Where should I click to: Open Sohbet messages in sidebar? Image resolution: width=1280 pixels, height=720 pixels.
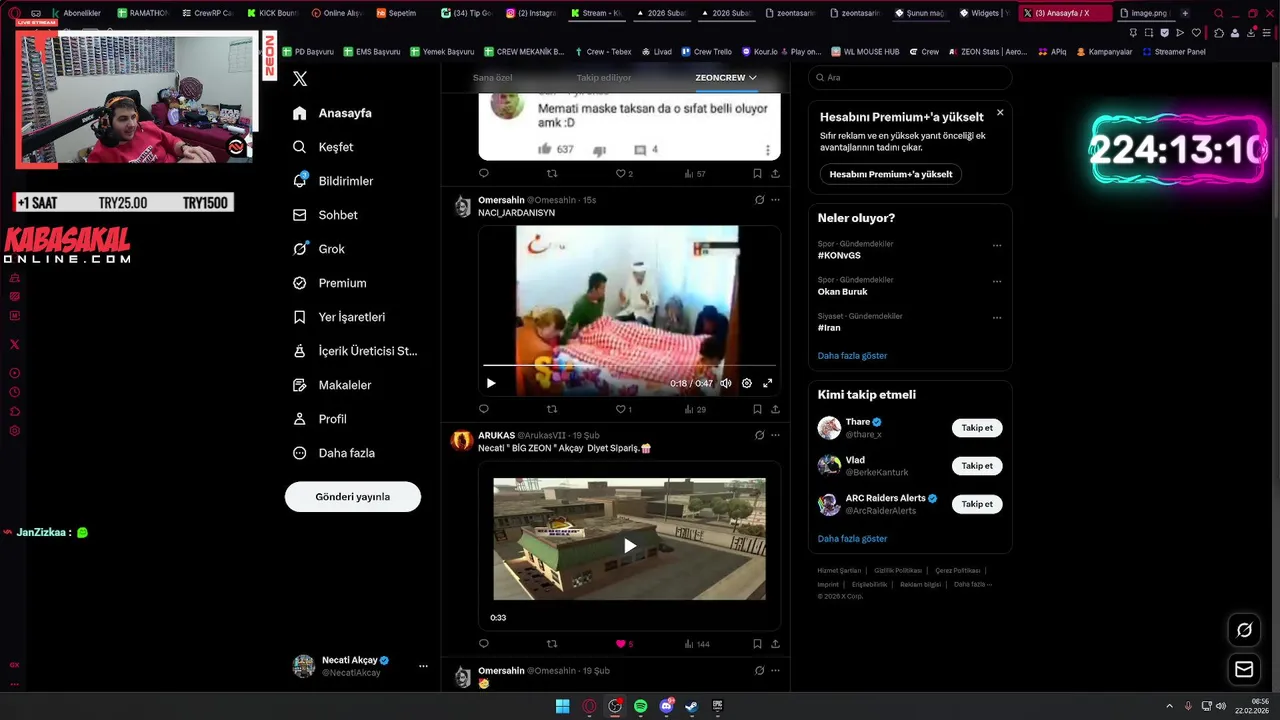click(x=325, y=215)
